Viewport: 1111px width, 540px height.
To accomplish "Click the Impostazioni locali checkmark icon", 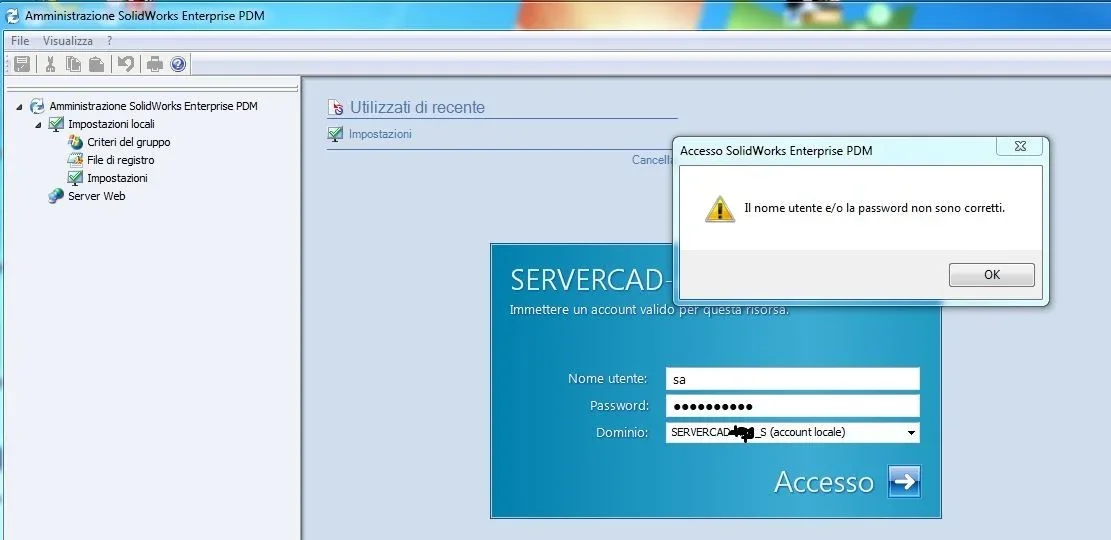I will [x=56, y=124].
